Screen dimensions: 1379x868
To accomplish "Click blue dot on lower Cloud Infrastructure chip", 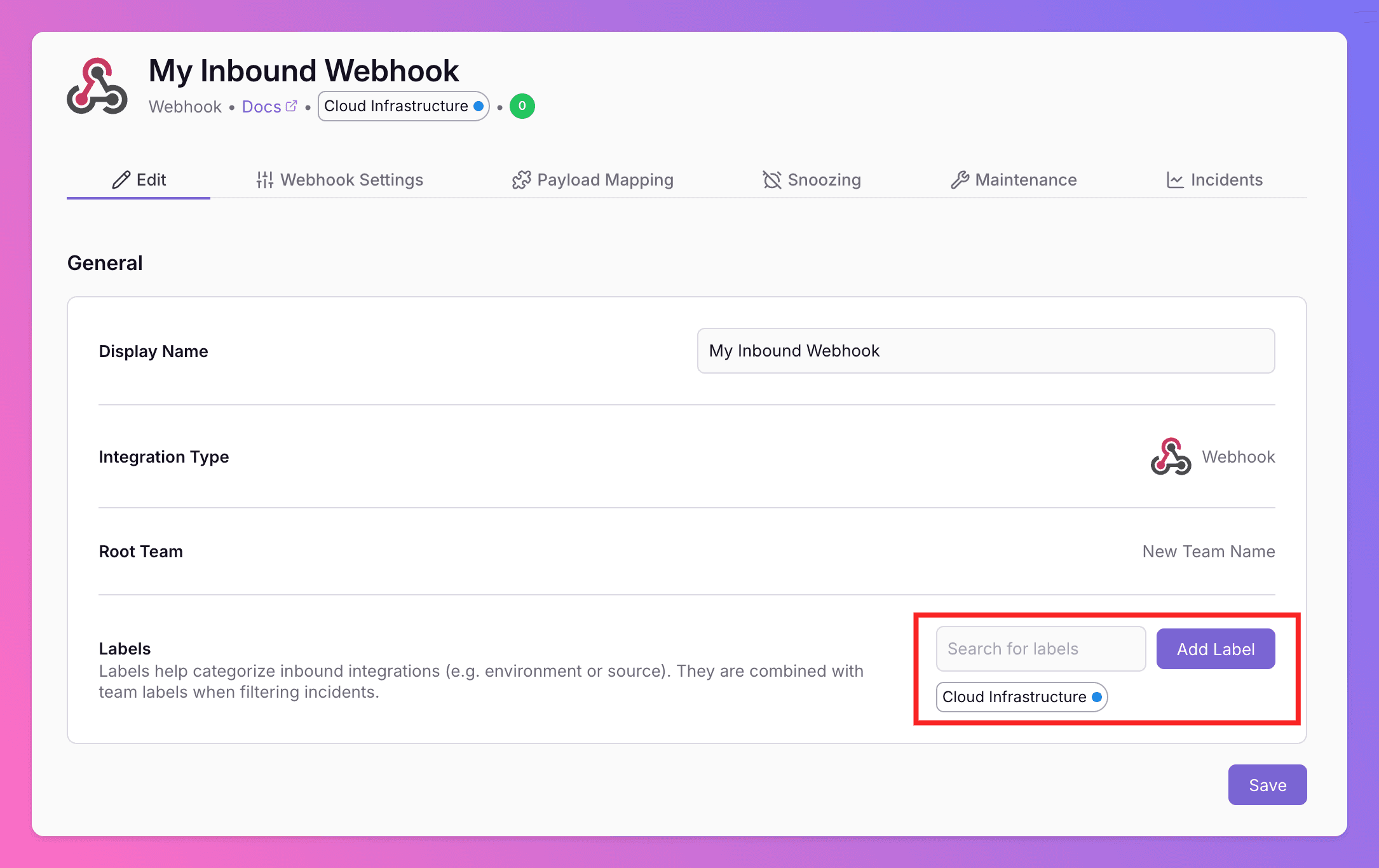I will click(x=1097, y=697).
